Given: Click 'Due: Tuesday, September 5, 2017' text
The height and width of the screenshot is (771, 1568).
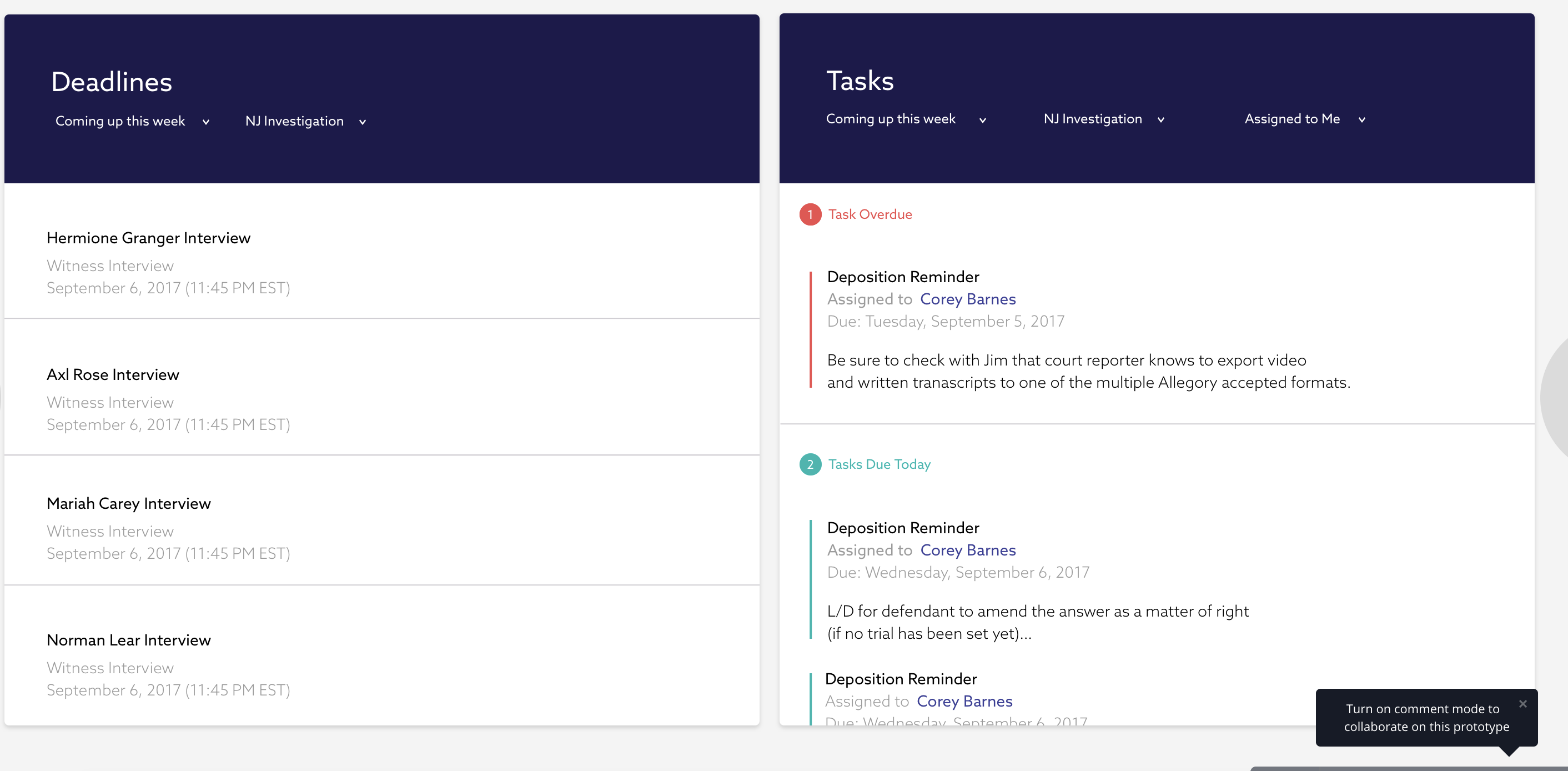Looking at the screenshot, I should click(946, 322).
